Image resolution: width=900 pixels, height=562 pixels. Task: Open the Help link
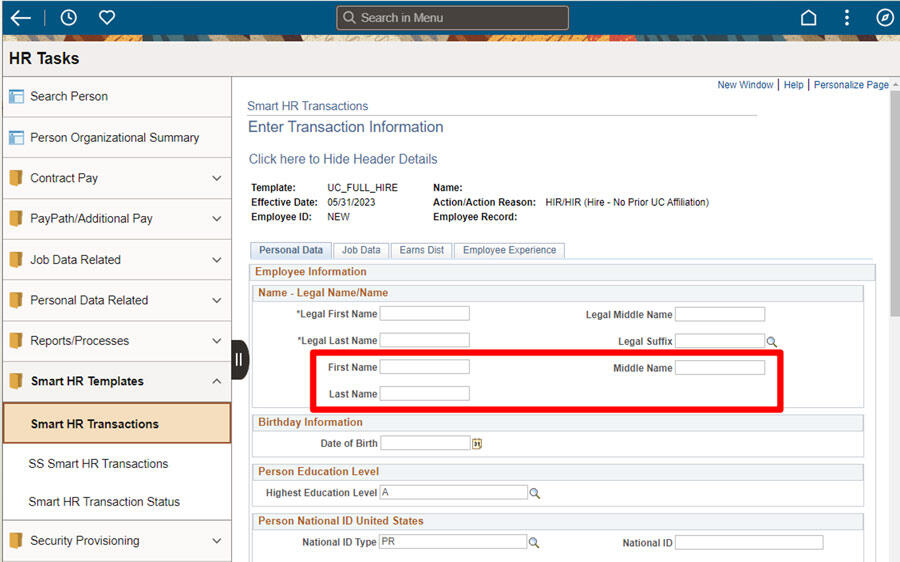coord(794,85)
